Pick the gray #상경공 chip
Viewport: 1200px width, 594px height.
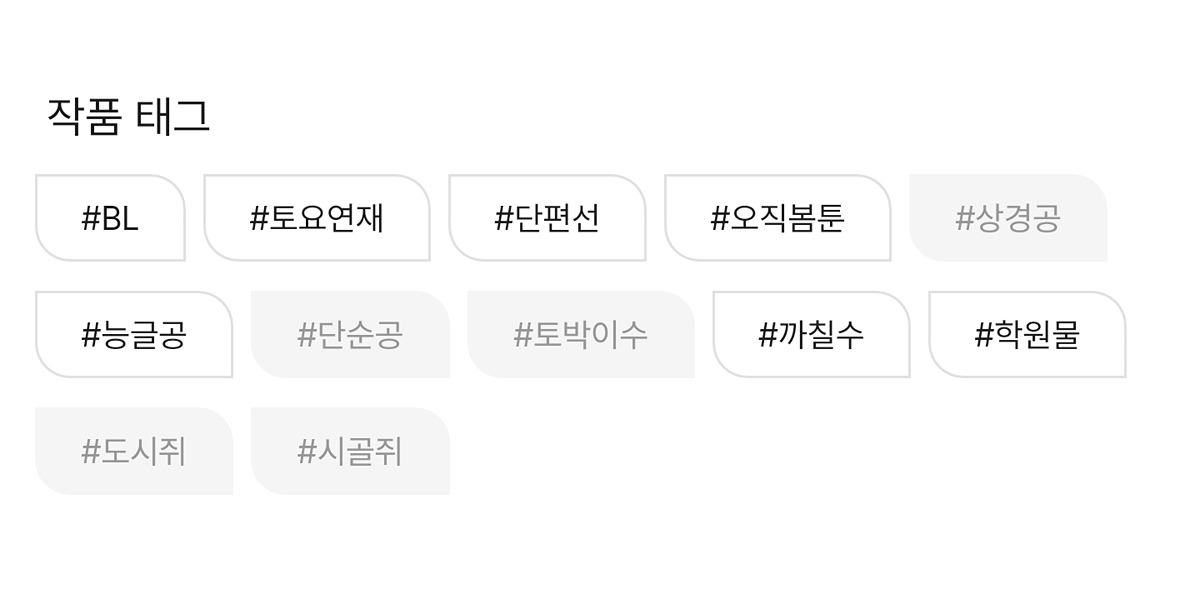coord(1008,218)
